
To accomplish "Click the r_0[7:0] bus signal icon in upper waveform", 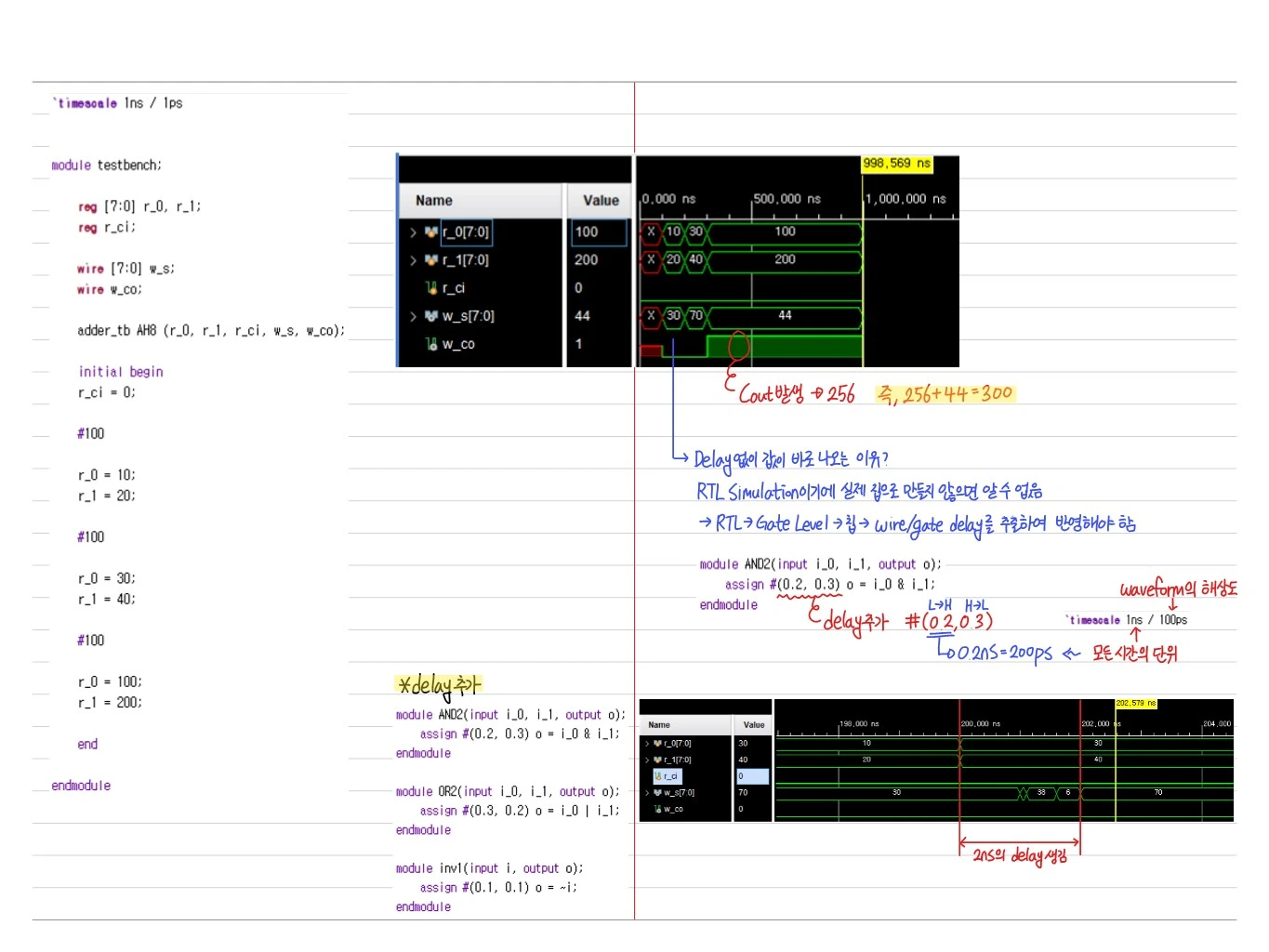I will pos(431,232).
